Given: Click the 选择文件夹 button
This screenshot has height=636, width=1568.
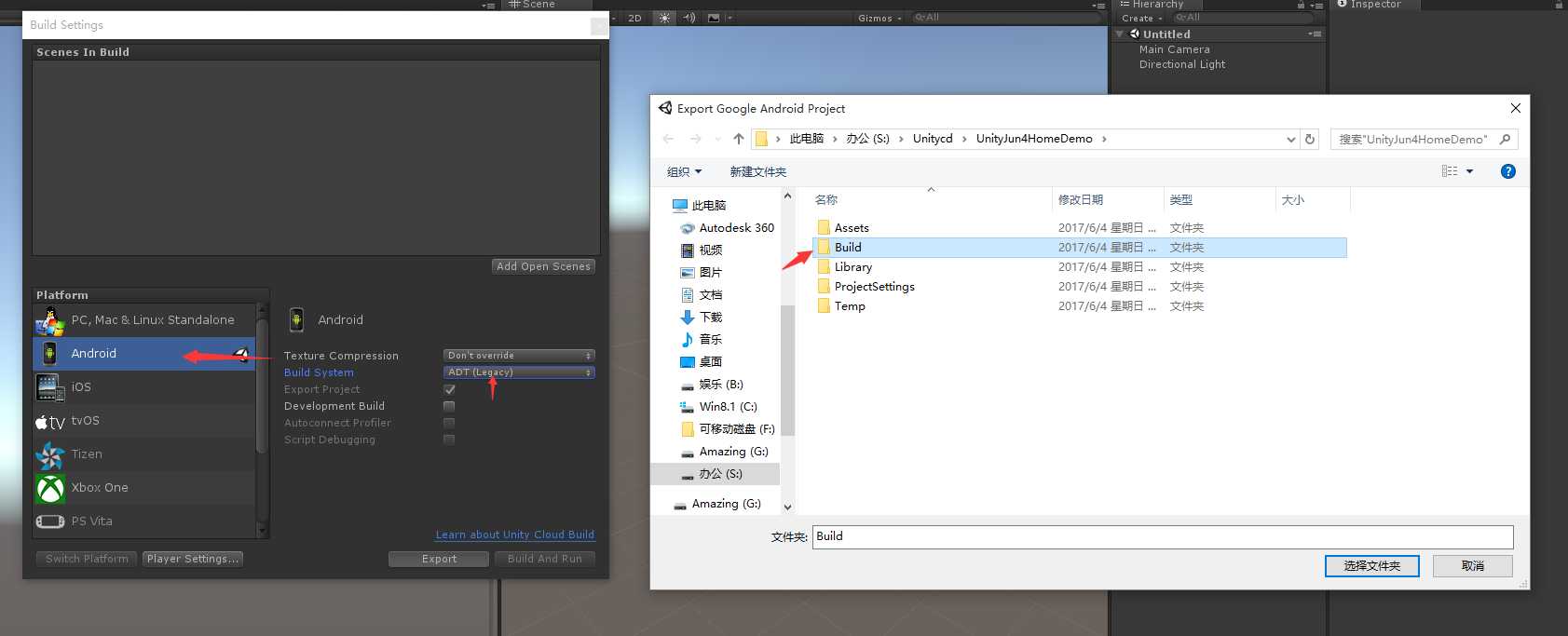Looking at the screenshot, I should (1371, 565).
